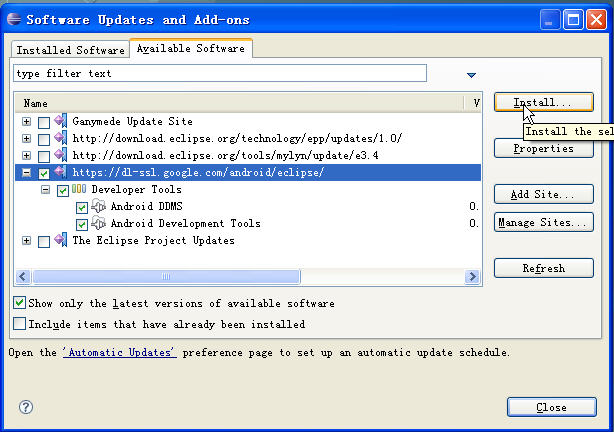This screenshot has height=432, width=614.
Task: Click the Install... button
Action: (544, 102)
